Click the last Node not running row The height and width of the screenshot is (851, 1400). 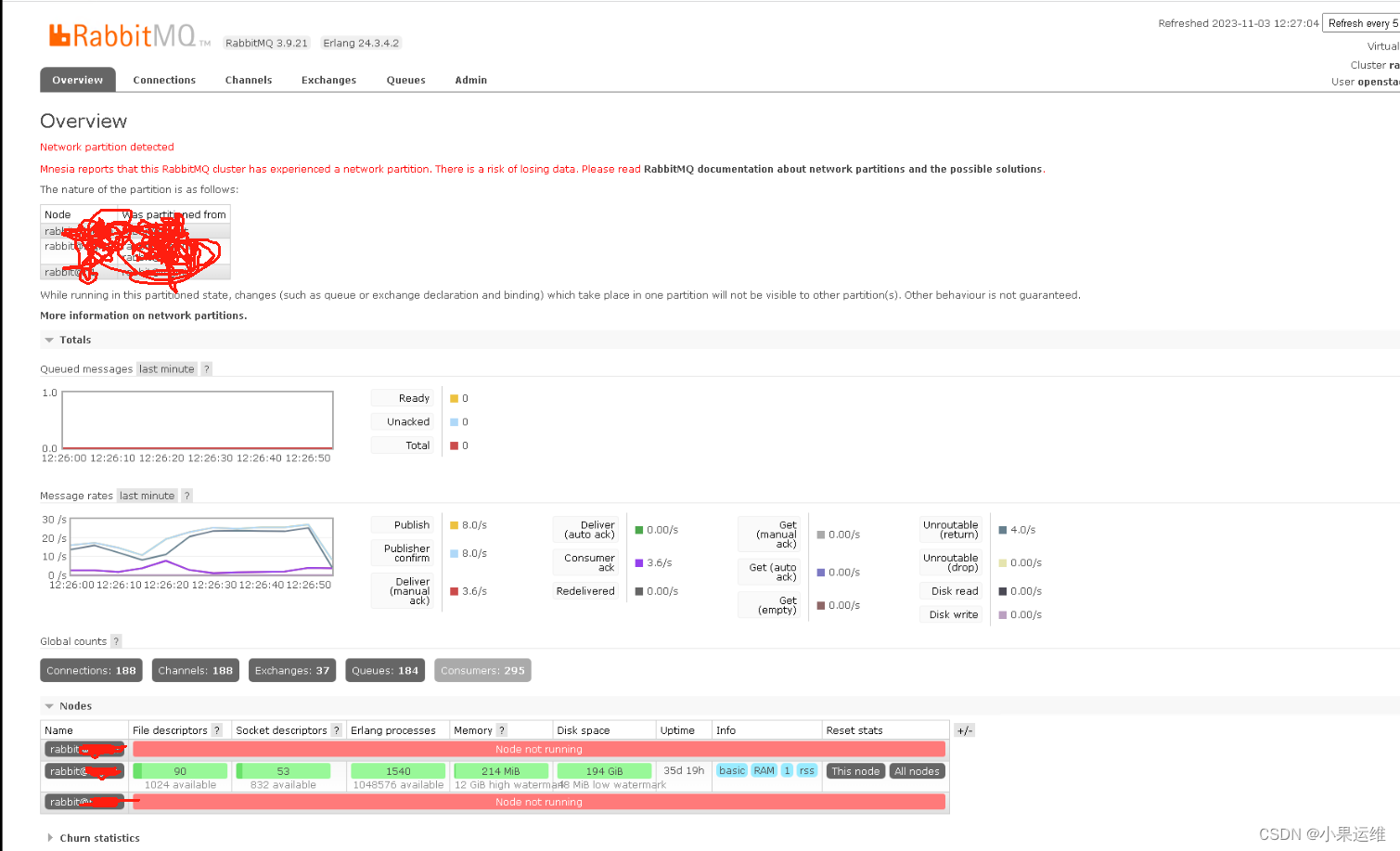[539, 802]
